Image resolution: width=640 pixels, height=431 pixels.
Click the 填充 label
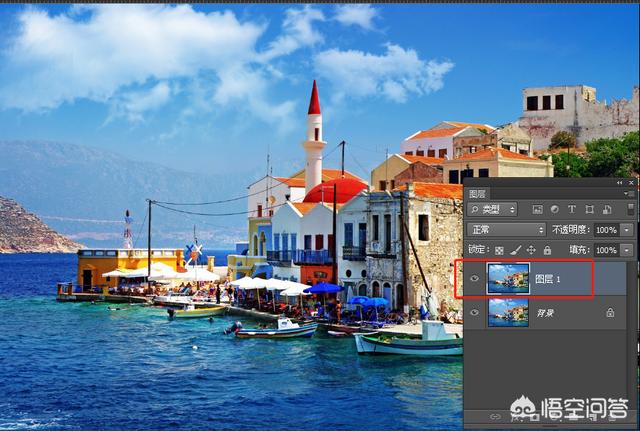[579, 250]
